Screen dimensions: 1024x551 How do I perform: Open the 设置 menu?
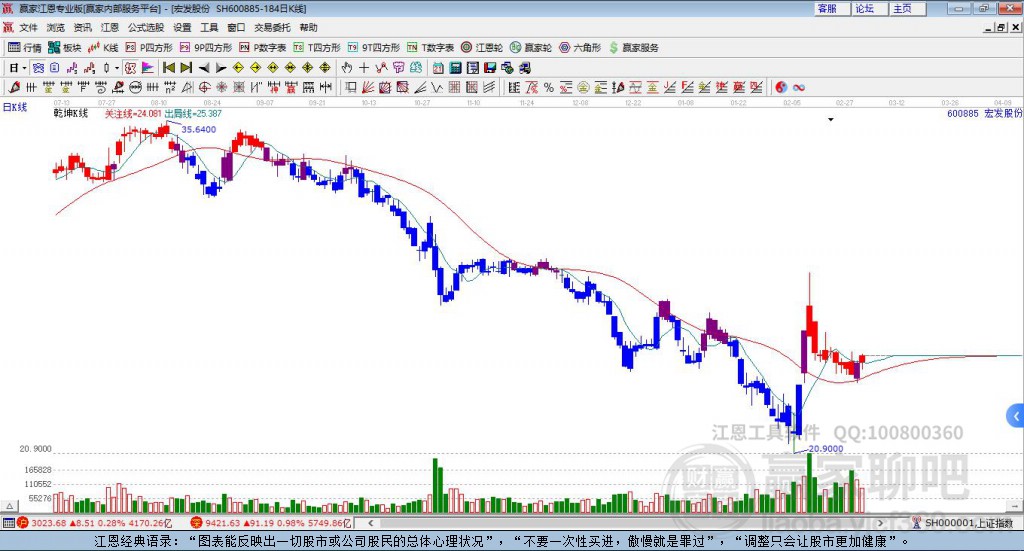click(182, 27)
